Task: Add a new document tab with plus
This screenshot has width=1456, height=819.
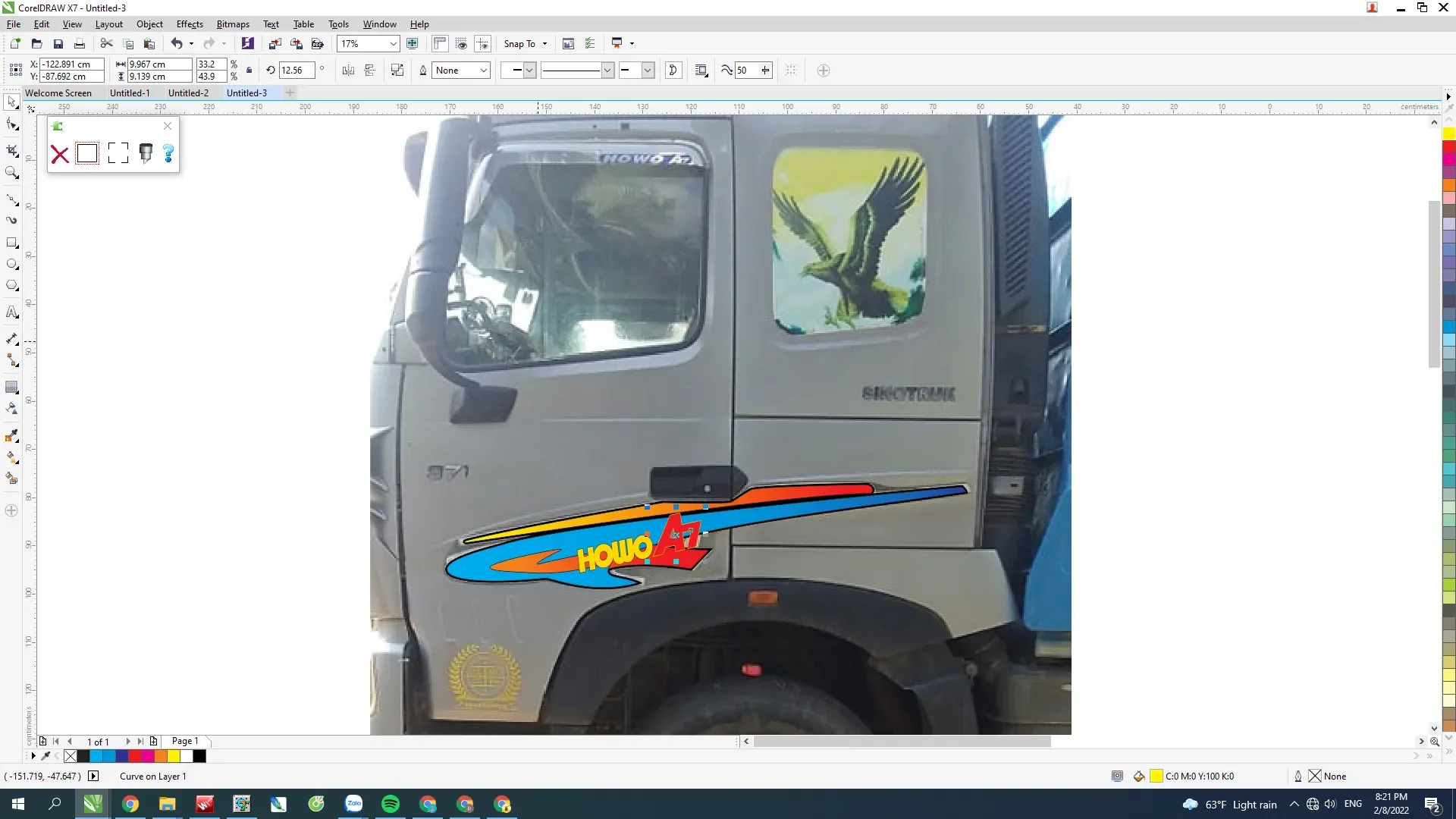Action: [290, 93]
